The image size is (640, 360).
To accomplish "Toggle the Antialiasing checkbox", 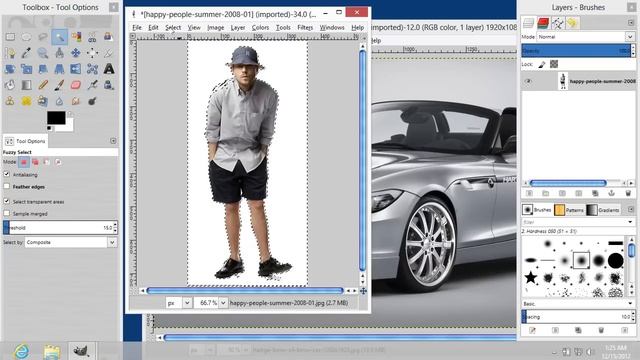I will 7,174.
